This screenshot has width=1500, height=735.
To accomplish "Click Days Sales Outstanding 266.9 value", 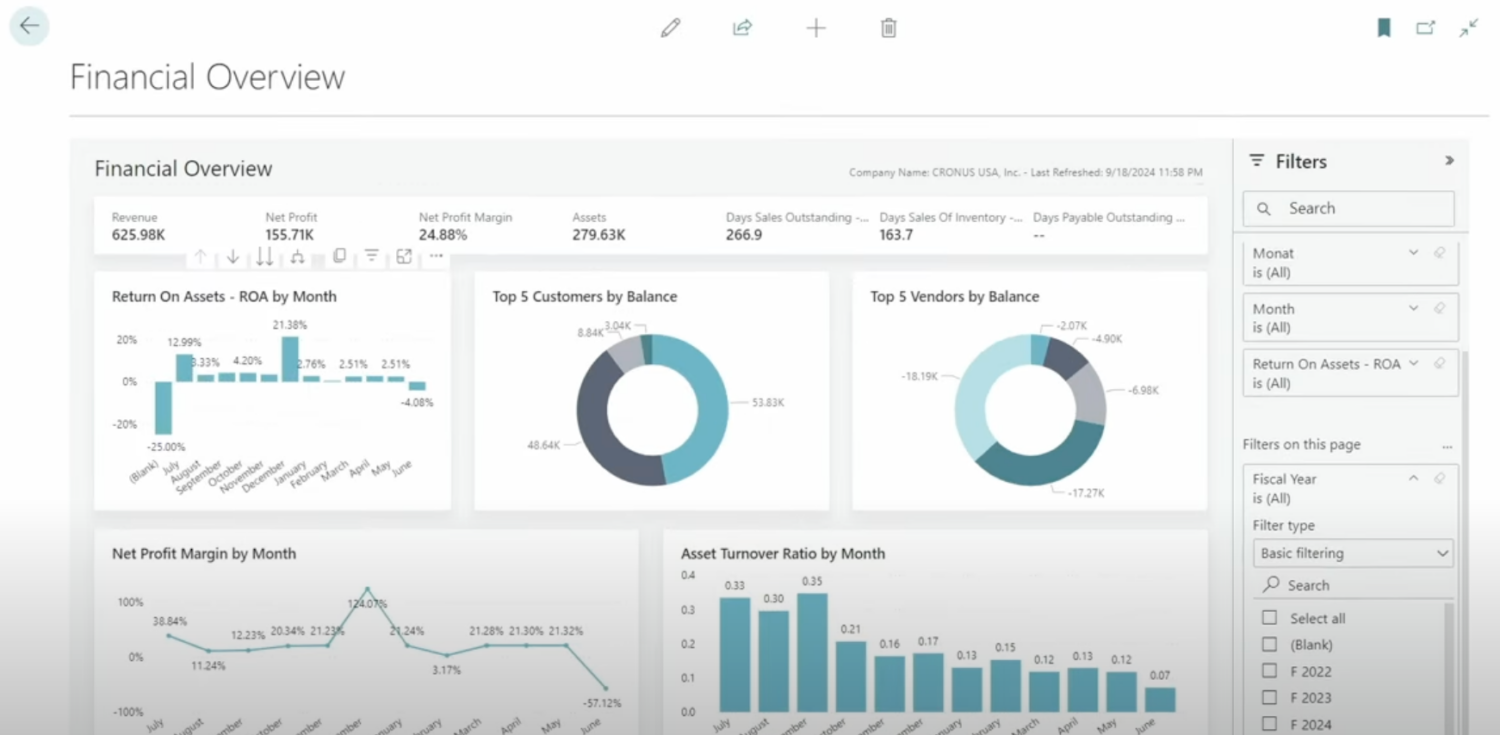I will tap(744, 235).
